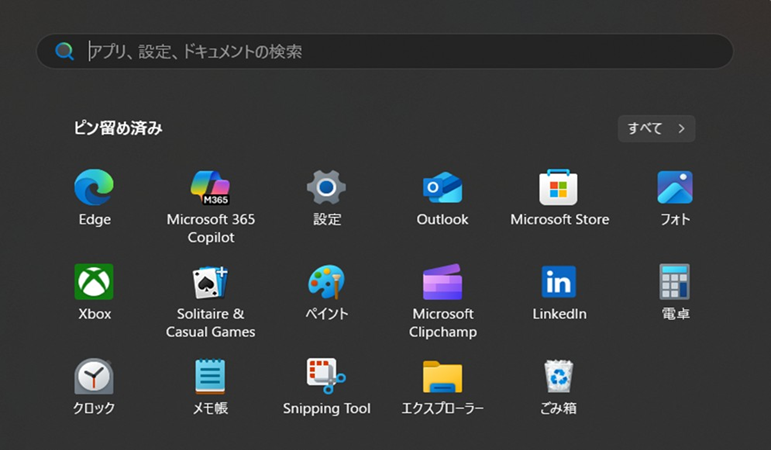Open Snipping Tool
Image resolution: width=771 pixels, height=450 pixels.
pyautogui.click(x=326, y=377)
